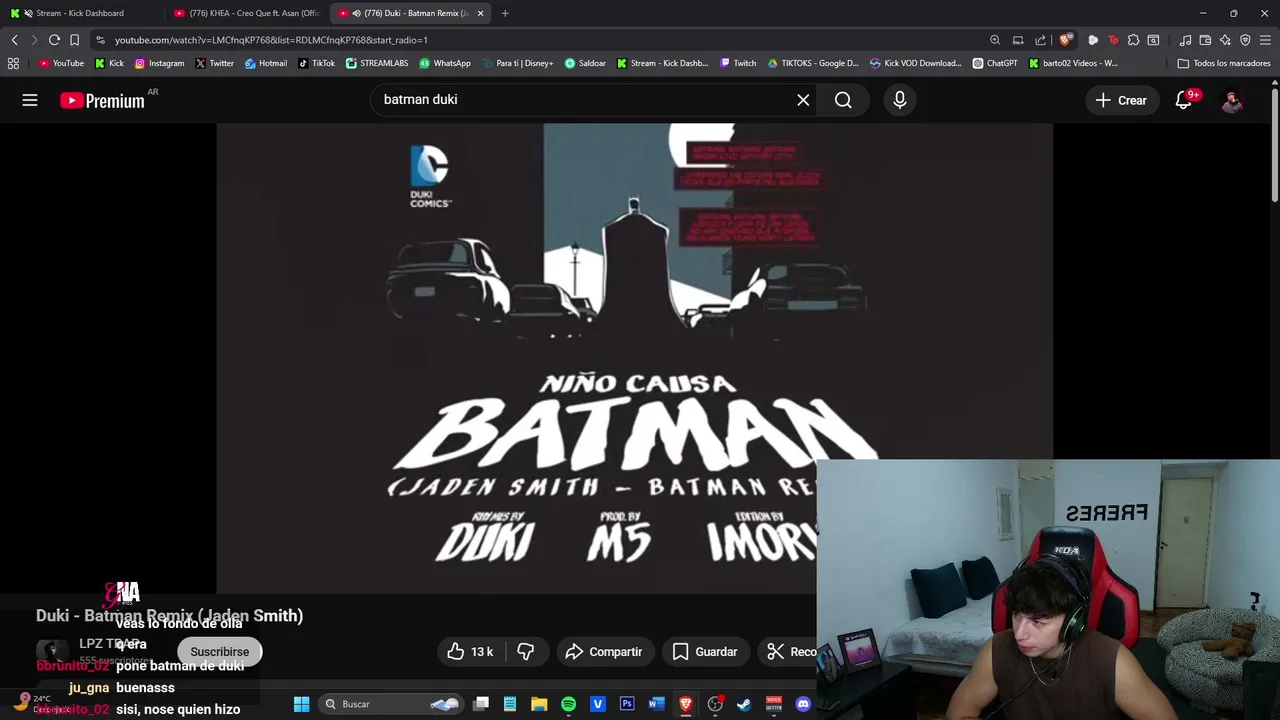Open the Brave Wallet icon
This screenshot has height=720, width=1280.
[1205, 40]
